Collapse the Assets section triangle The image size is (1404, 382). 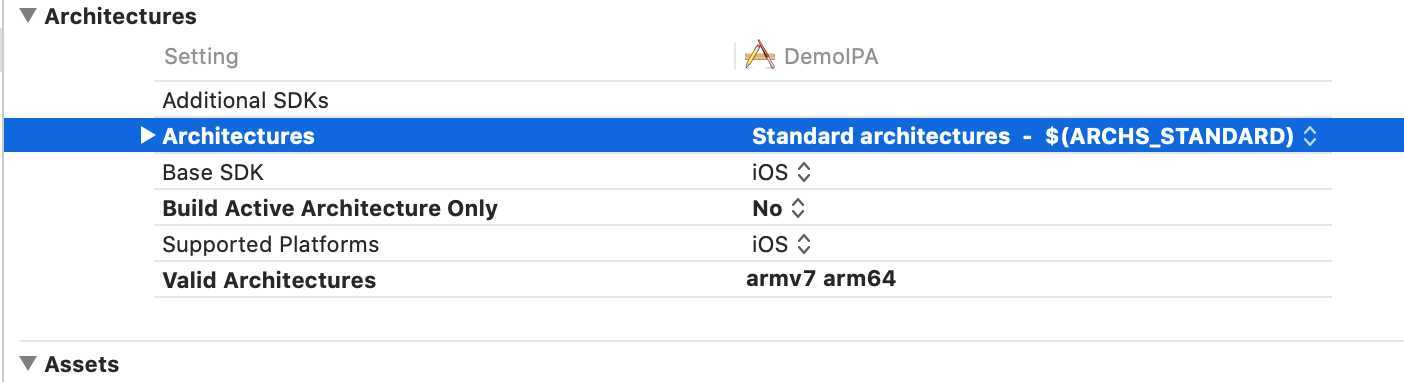point(26,364)
